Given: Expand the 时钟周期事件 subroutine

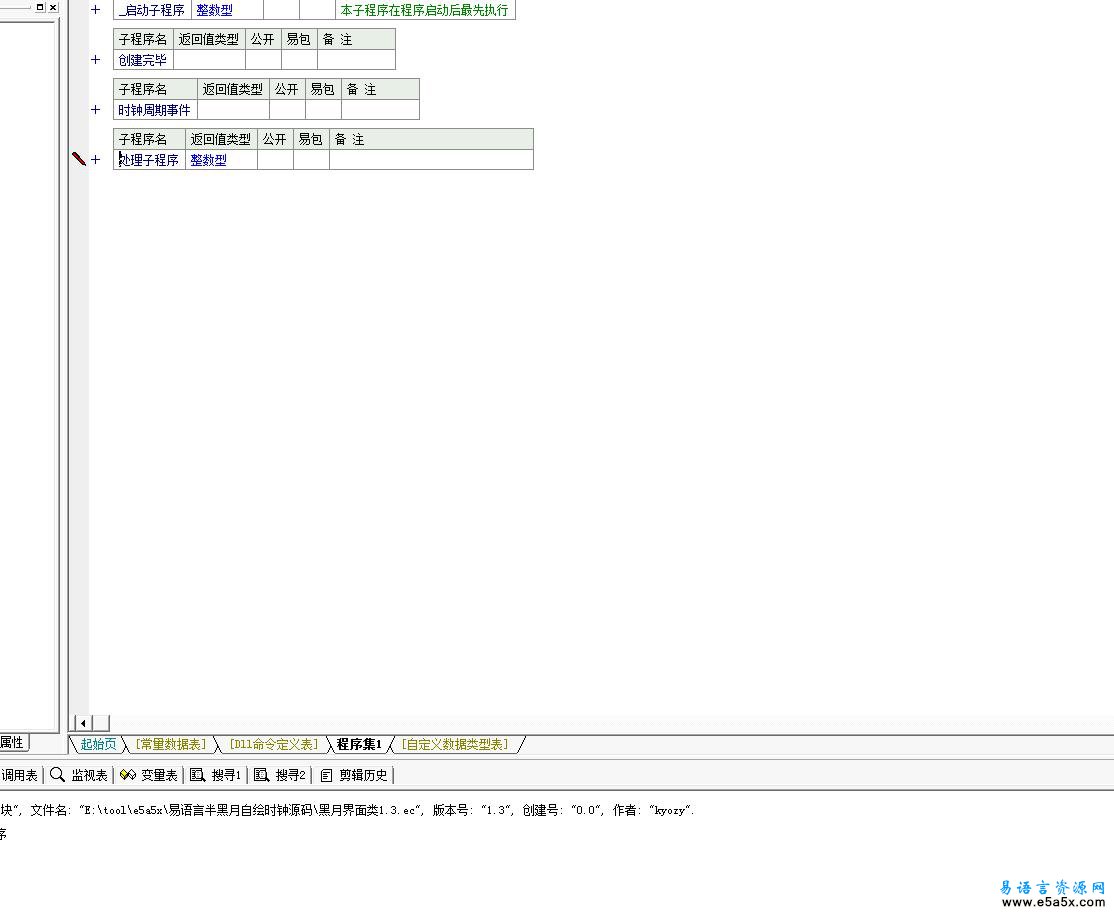Looking at the screenshot, I should [96, 109].
